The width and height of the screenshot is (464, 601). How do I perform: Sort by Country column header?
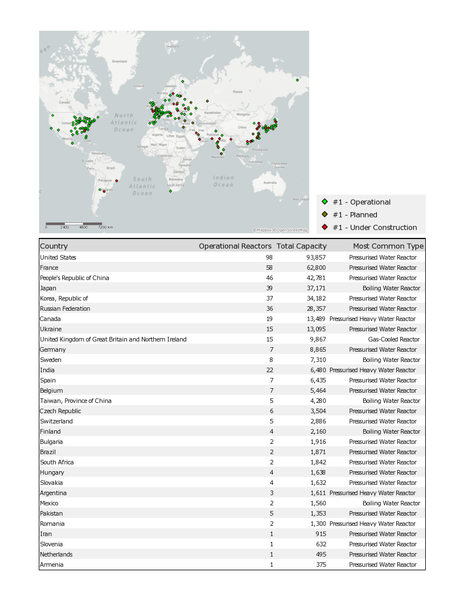click(x=54, y=246)
